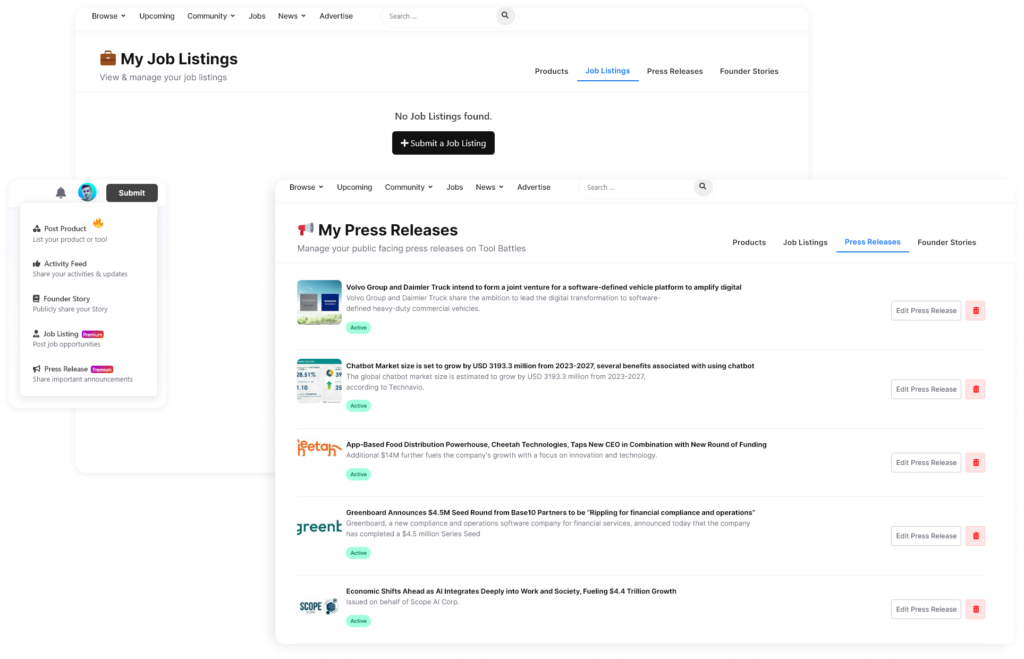Edit the Cheetah Technologies press release
The width and height of the screenshot is (1024, 659).
(x=926, y=462)
